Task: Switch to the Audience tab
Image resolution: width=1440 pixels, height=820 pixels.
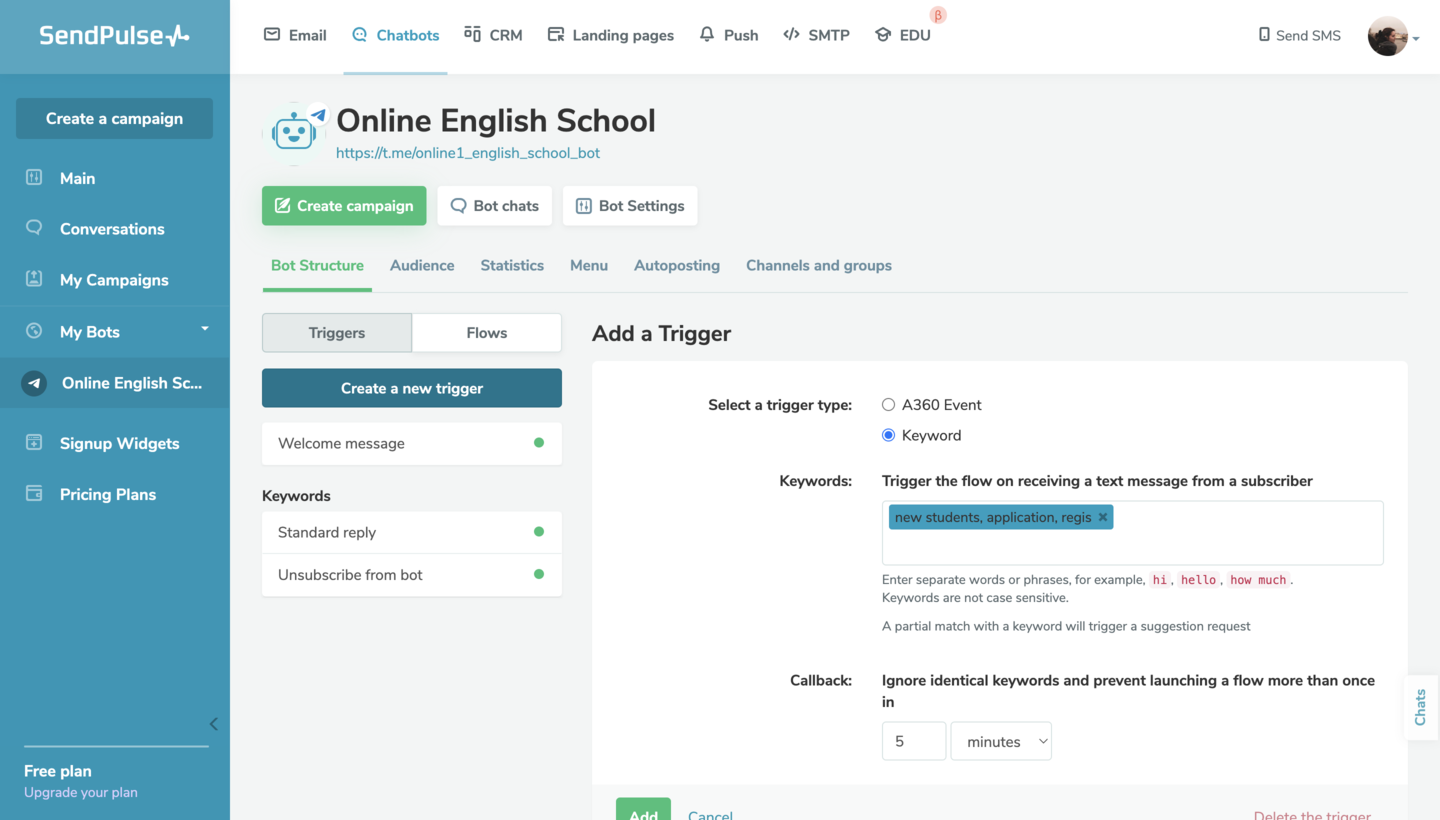Action: 422,266
